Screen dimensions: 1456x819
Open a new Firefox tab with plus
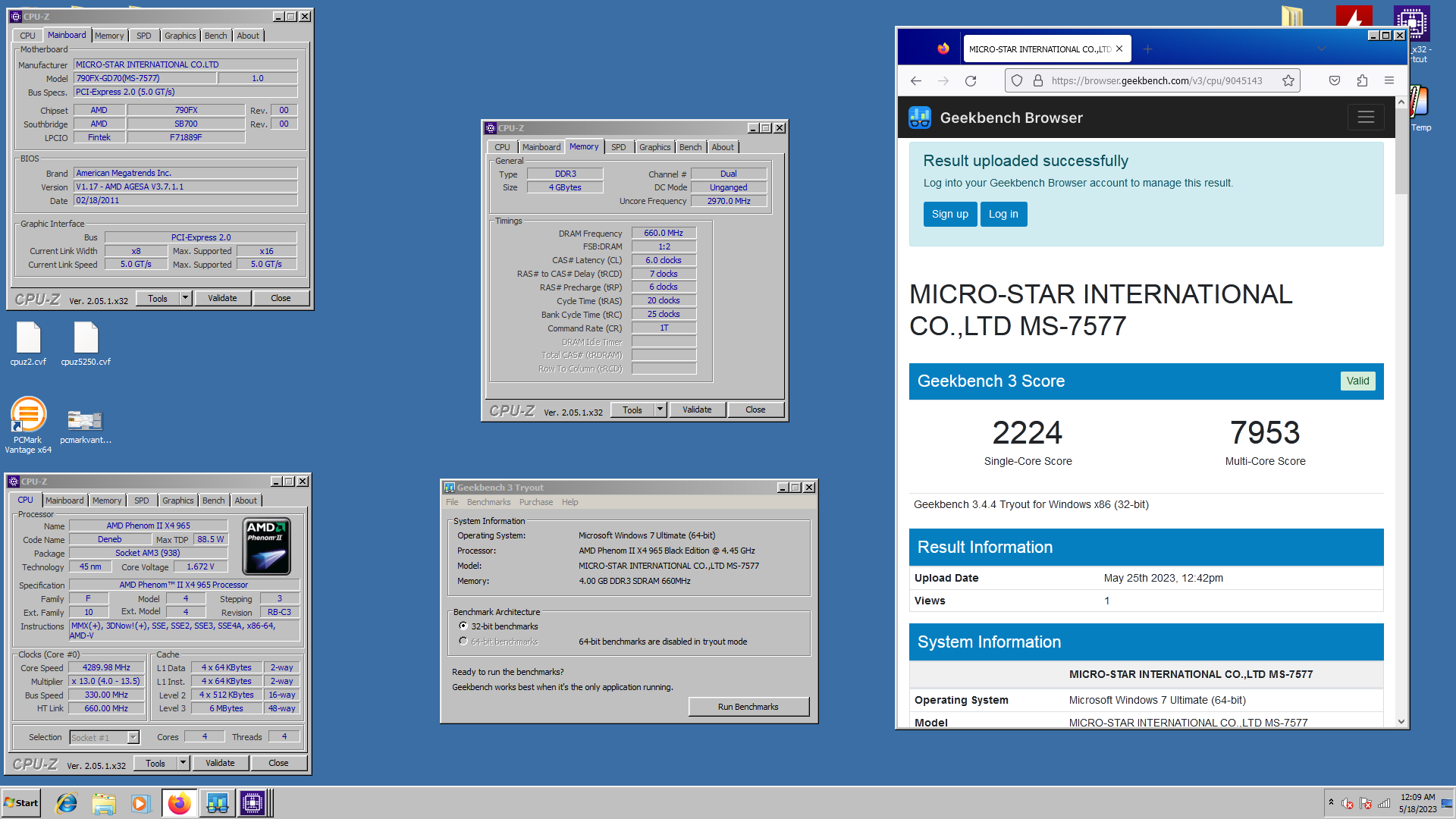[1147, 49]
